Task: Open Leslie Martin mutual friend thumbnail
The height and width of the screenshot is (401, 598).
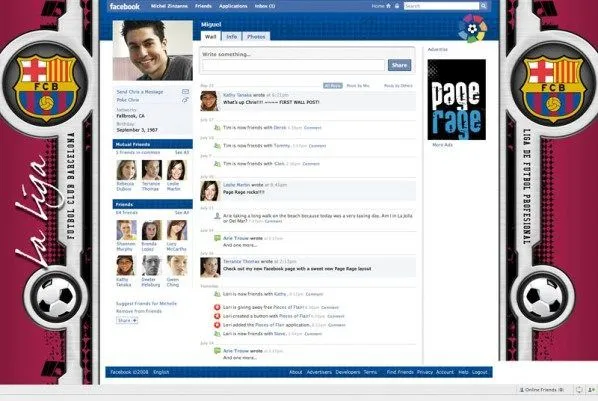Action: (177, 170)
